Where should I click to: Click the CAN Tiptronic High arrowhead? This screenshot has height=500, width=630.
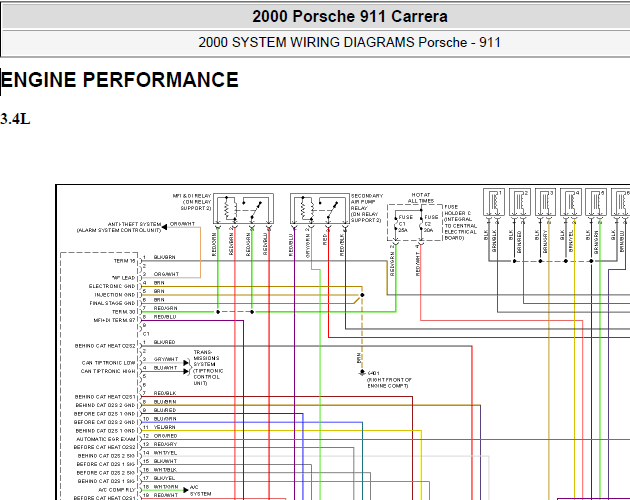pyautogui.click(x=186, y=371)
